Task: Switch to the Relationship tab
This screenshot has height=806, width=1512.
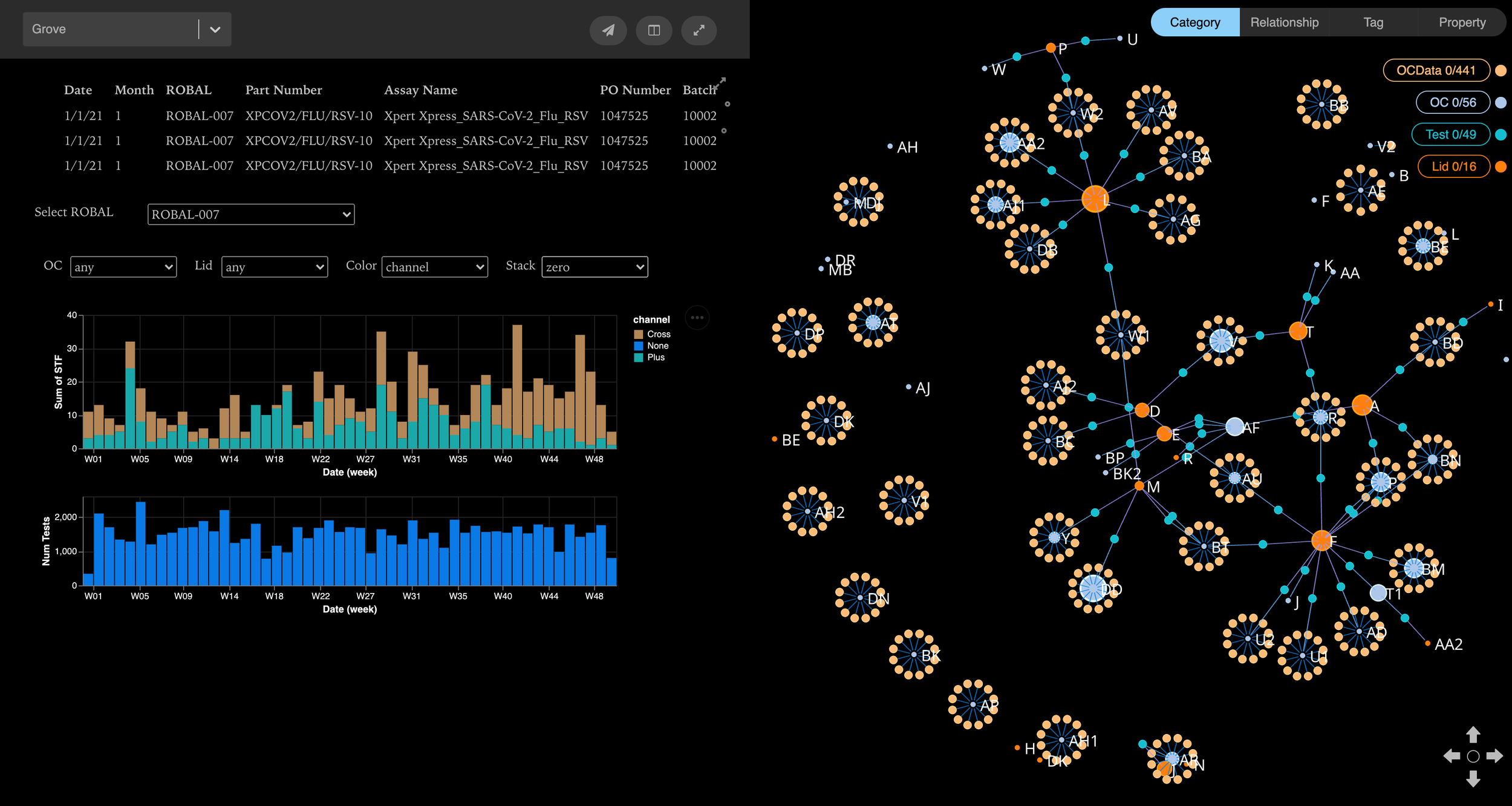Action: click(x=1284, y=22)
